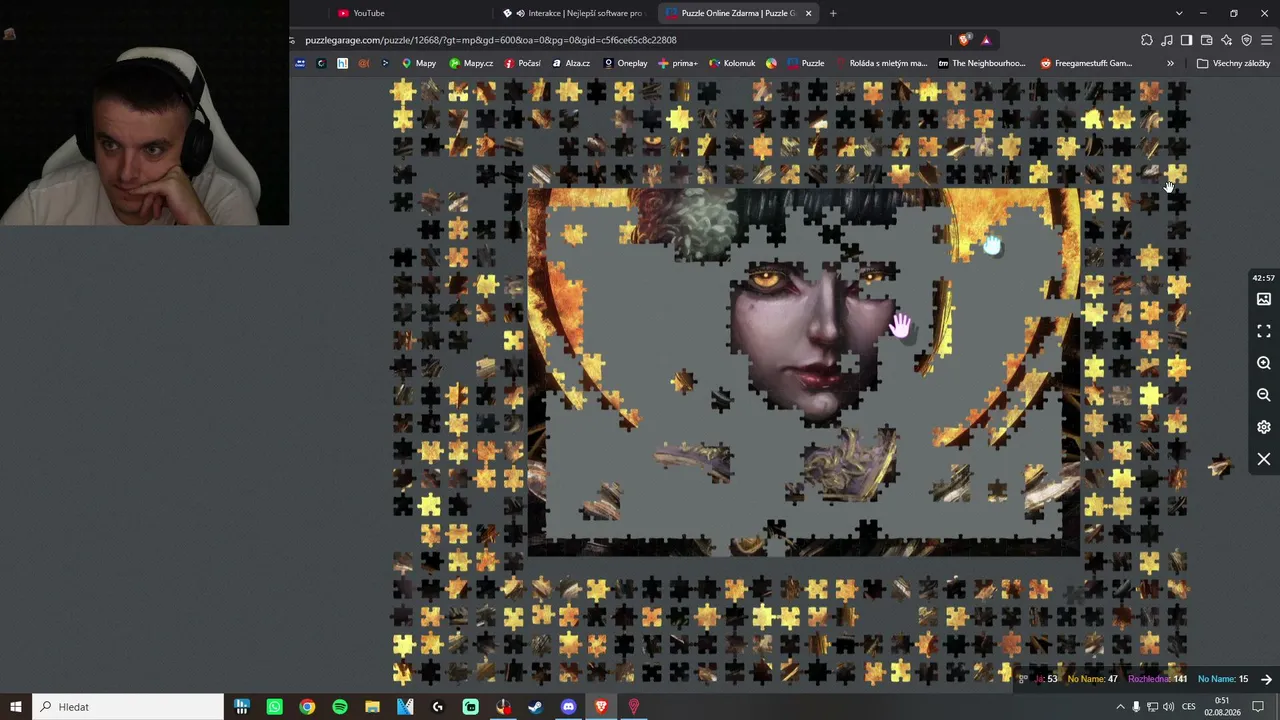Open the Windows notification center
Viewport: 1280px width, 720px height.
point(1259,707)
